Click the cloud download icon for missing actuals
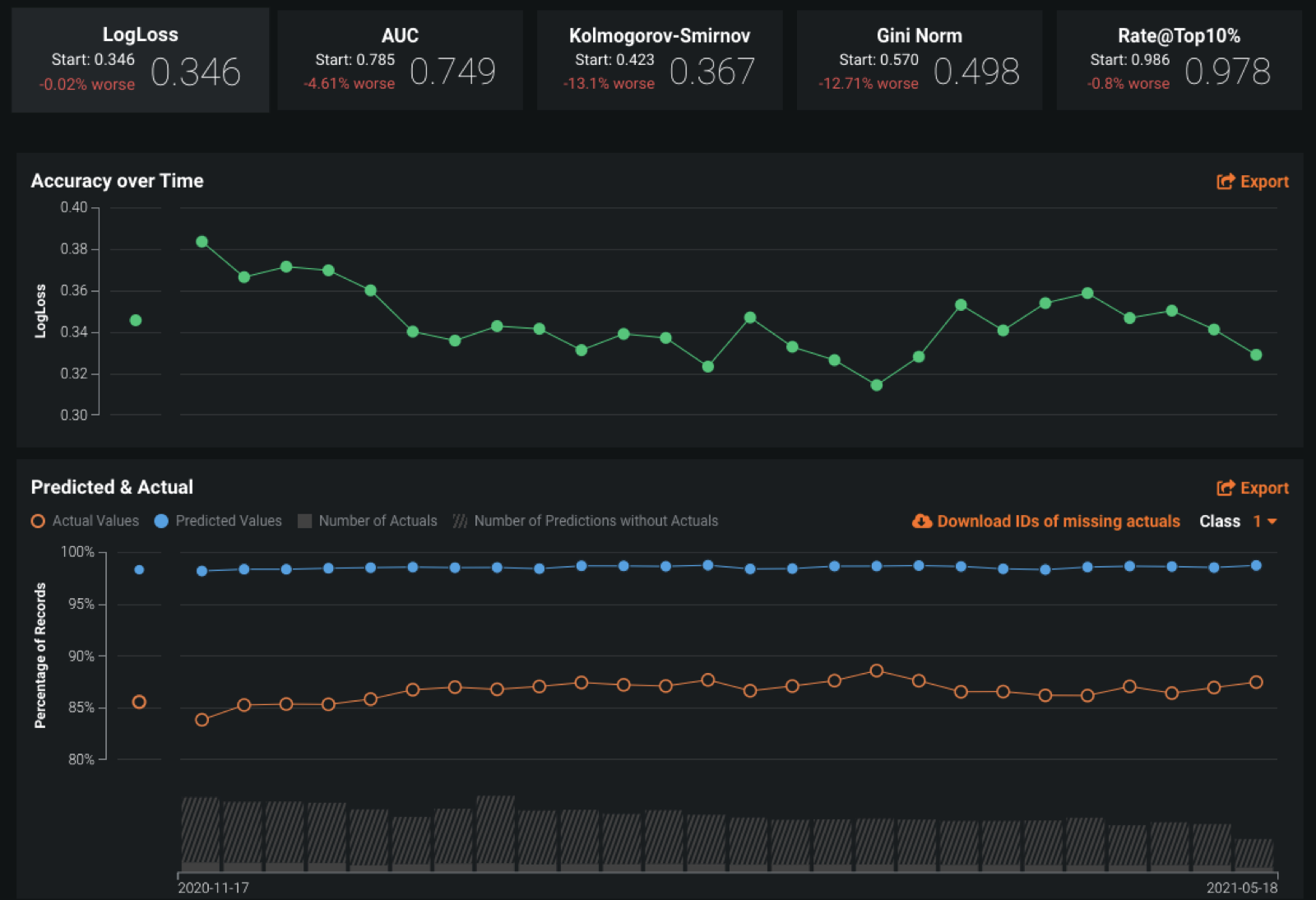The width and height of the screenshot is (1316, 900). (x=922, y=521)
